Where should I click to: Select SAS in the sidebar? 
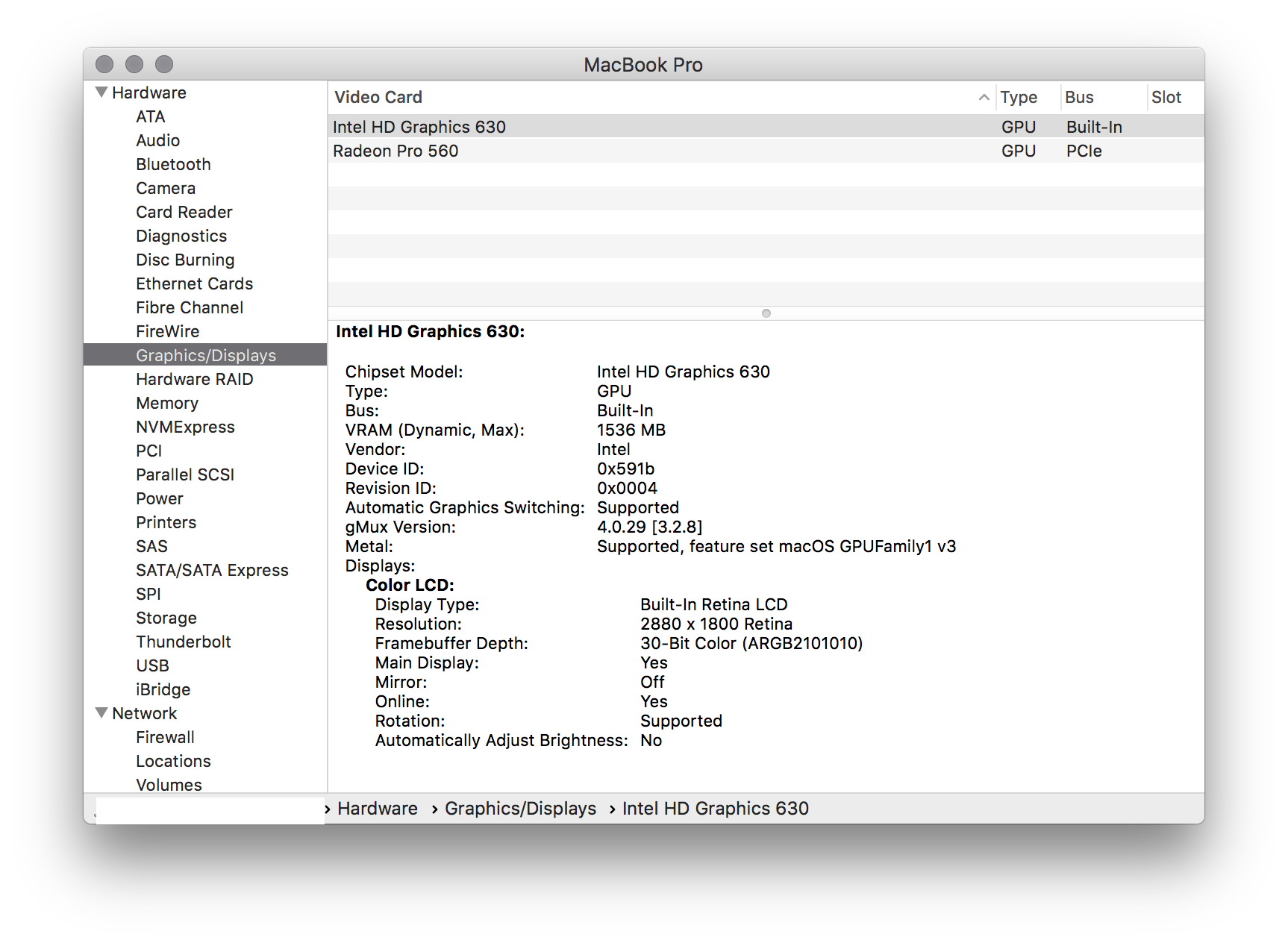tap(151, 546)
